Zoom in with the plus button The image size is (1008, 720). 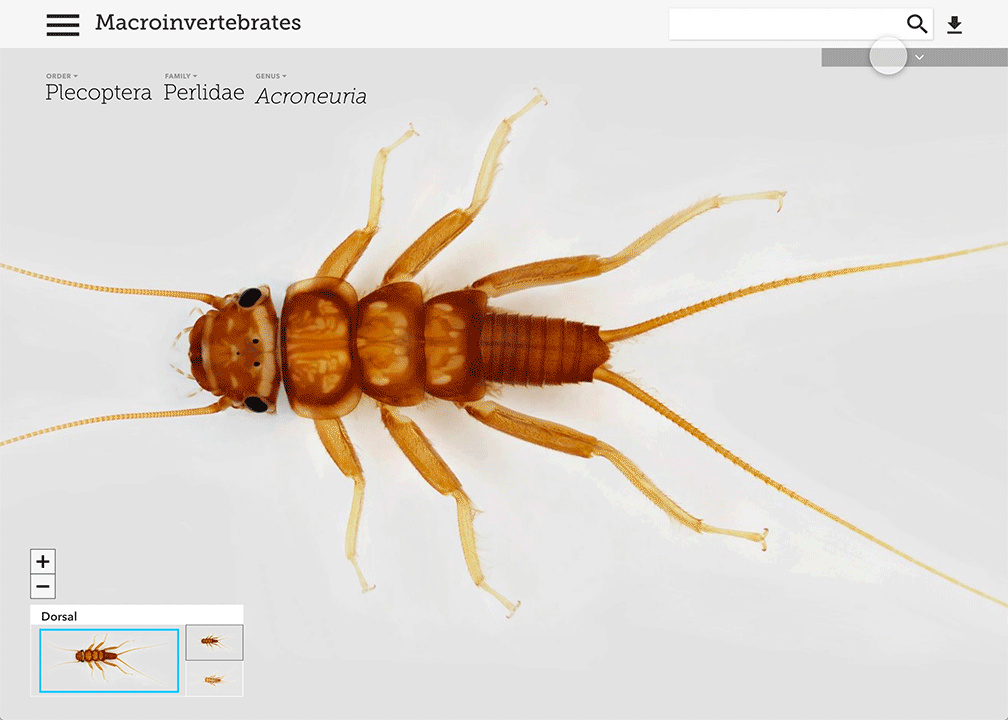[43, 561]
